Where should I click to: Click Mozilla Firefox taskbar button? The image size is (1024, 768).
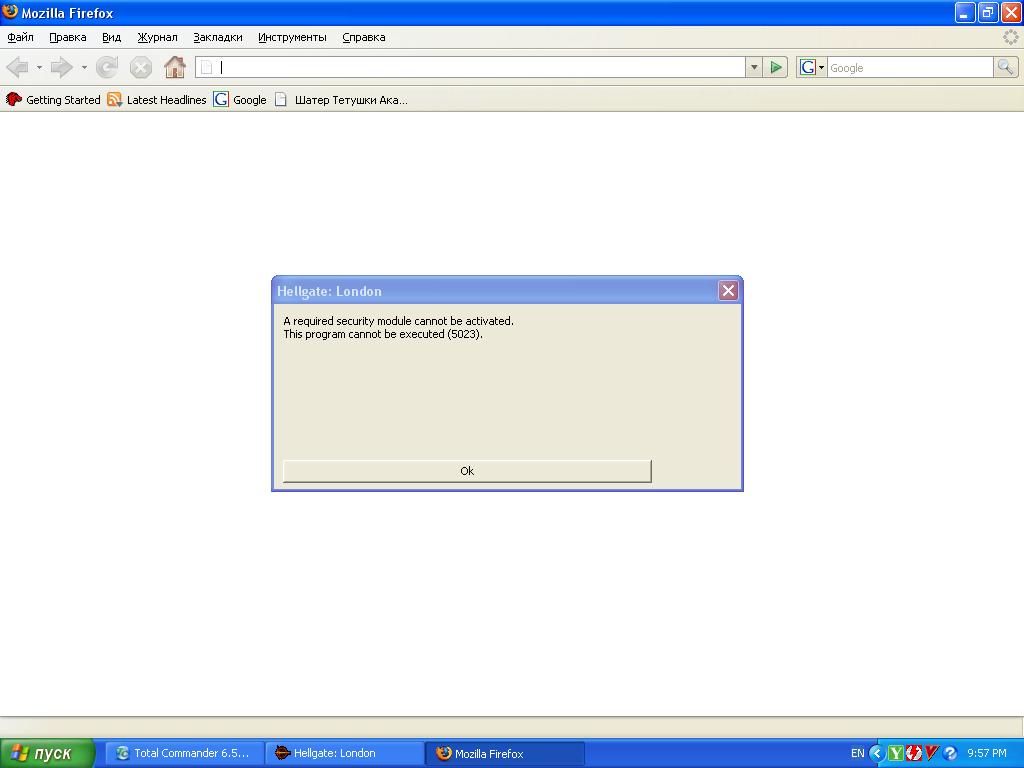[x=505, y=753]
